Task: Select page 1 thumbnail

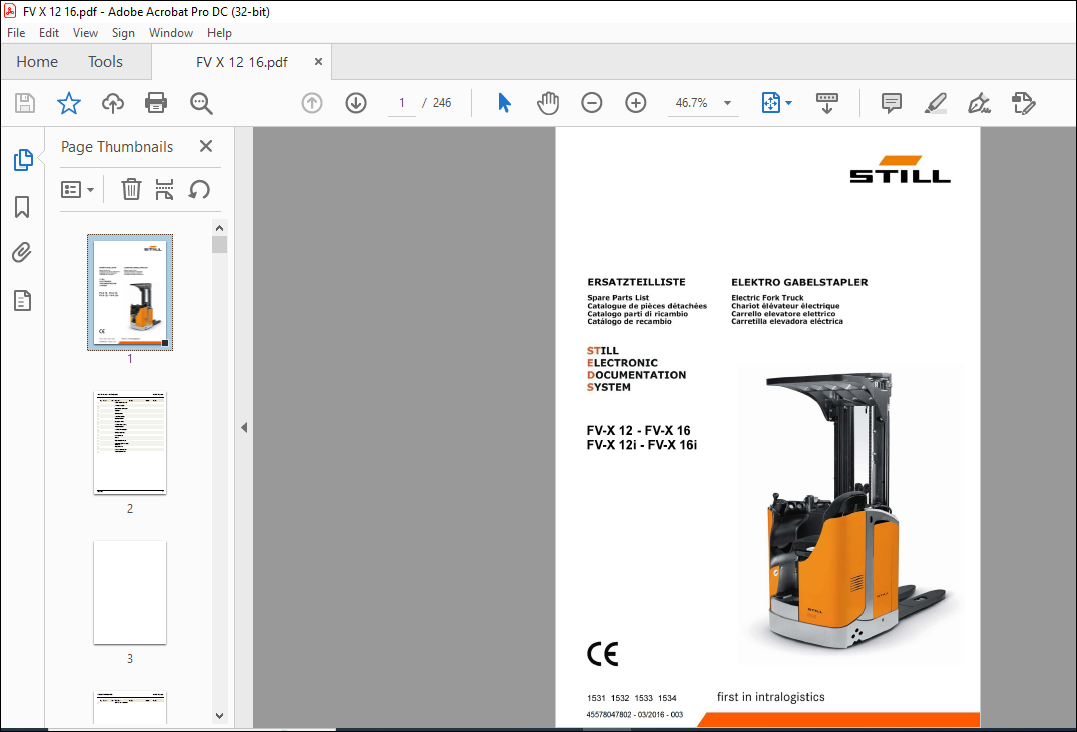Action: [x=130, y=293]
